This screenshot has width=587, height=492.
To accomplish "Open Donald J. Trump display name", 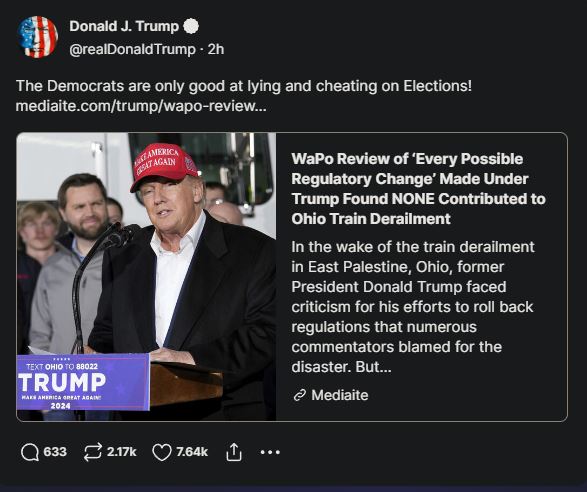I will click(x=124, y=26).
